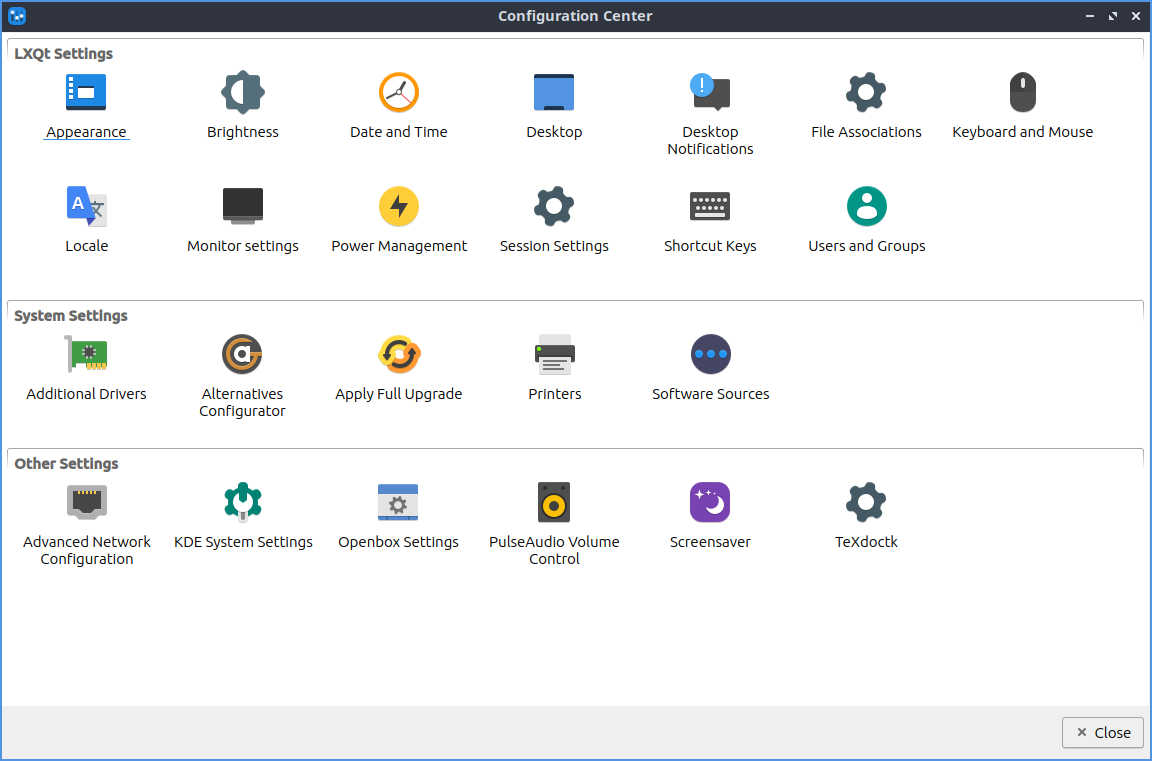Screen dimensions: 1152x761
Task: Open Desktop Notifications settings
Action: [710, 93]
